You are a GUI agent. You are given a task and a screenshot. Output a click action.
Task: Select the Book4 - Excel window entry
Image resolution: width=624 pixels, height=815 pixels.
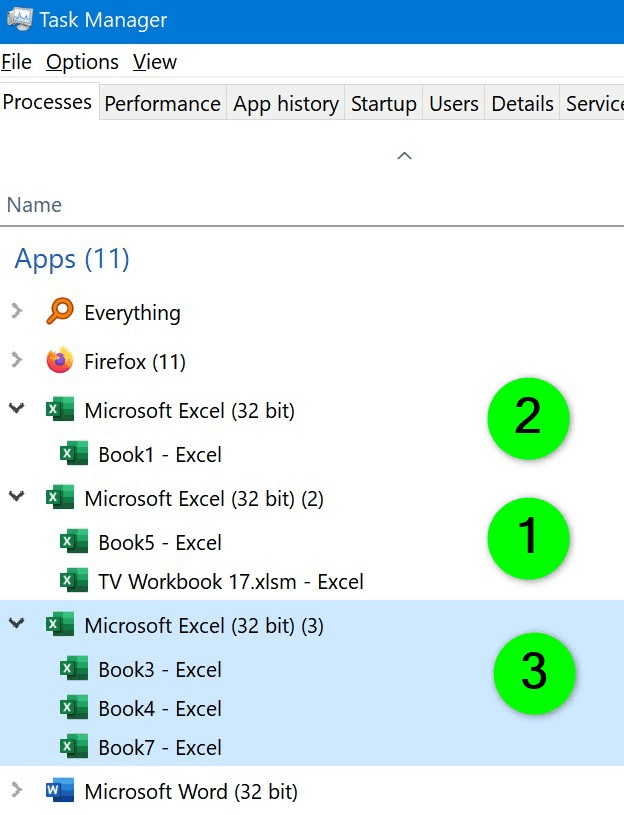click(x=312, y=708)
